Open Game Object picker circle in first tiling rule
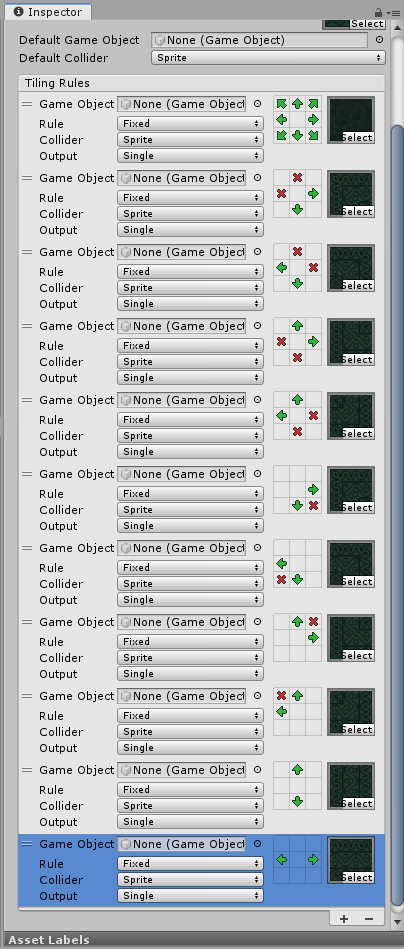 [257, 104]
